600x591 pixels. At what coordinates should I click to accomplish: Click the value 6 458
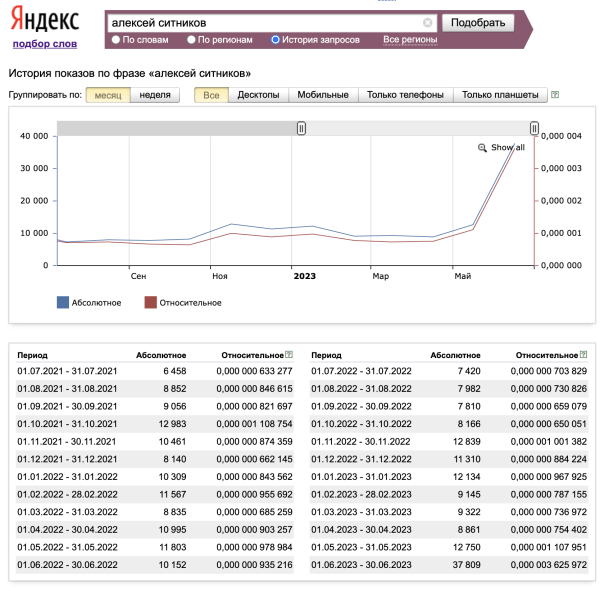coord(175,371)
